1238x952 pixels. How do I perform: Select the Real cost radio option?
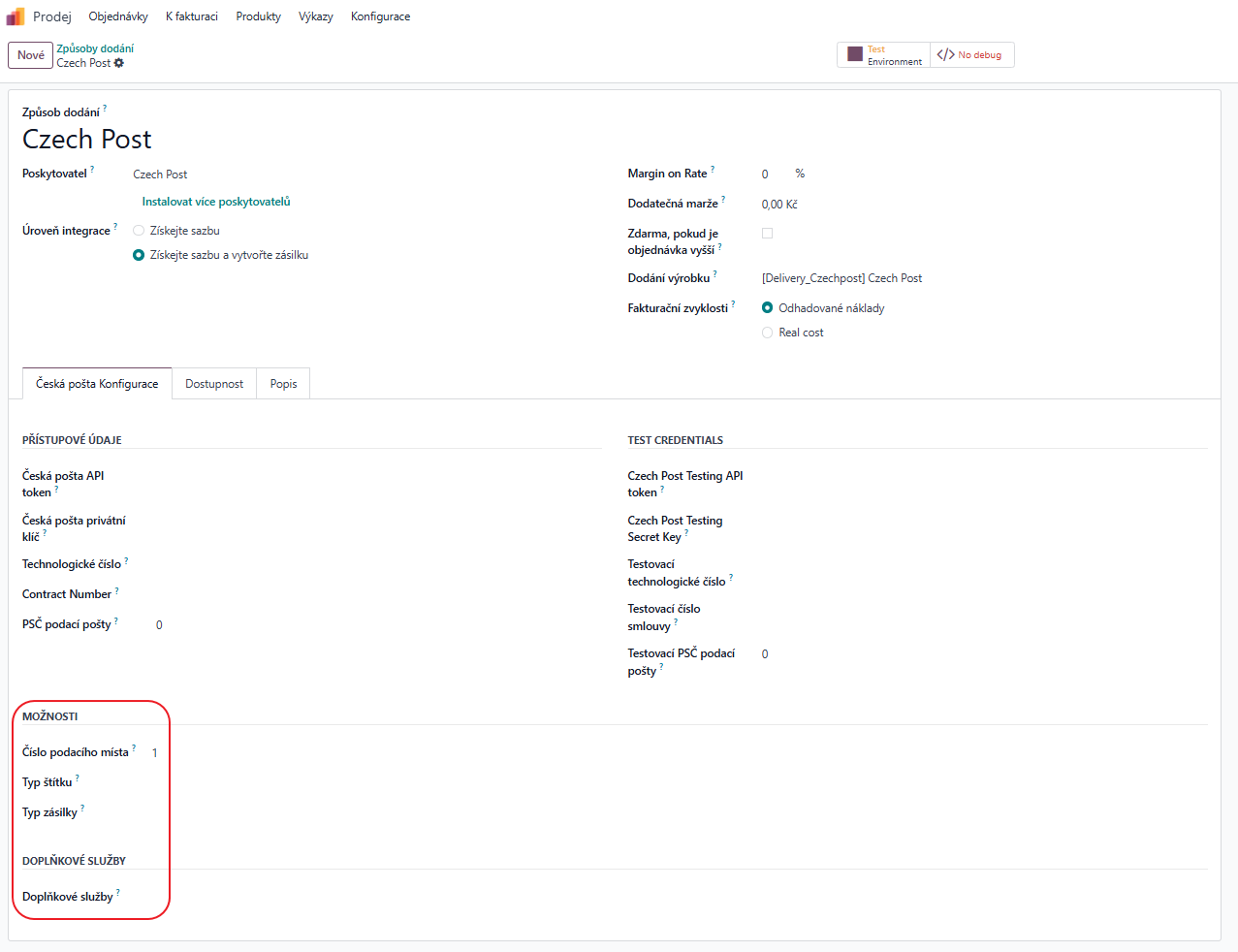[768, 333]
